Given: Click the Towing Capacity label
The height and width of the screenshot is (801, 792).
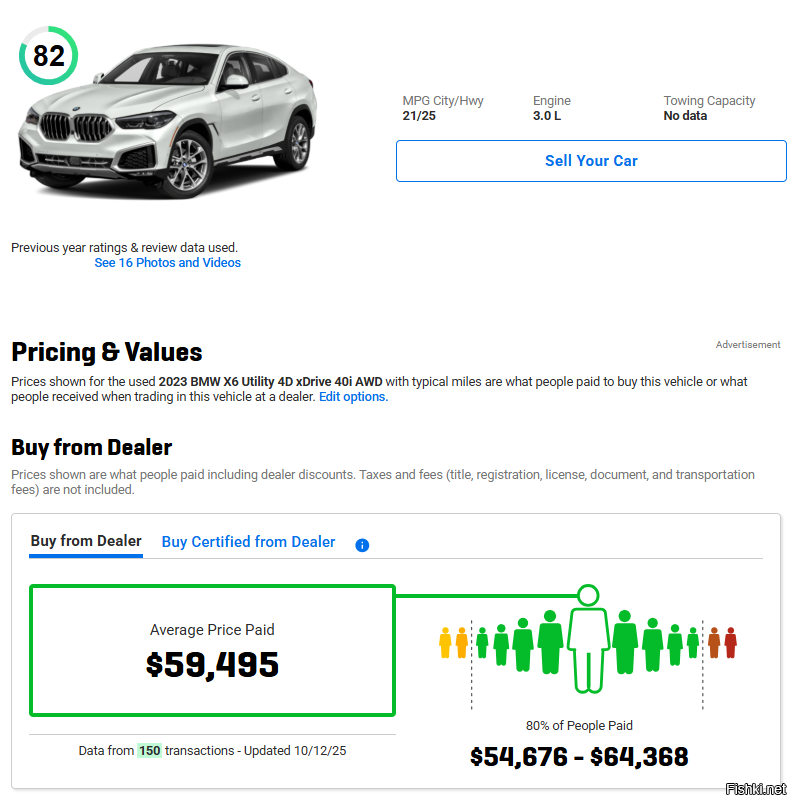Looking at the screenshot, I should [x=709, y=101].
